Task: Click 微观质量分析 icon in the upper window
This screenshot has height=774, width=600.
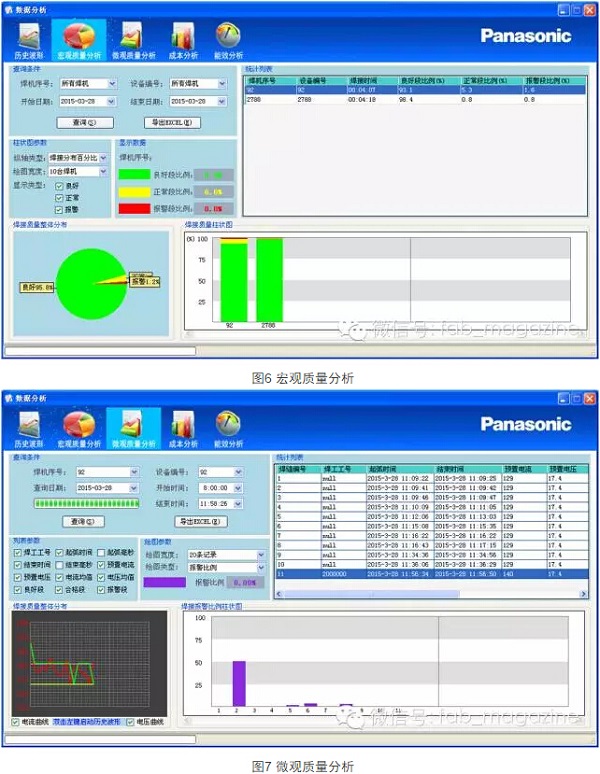Action: coord(131,37)
